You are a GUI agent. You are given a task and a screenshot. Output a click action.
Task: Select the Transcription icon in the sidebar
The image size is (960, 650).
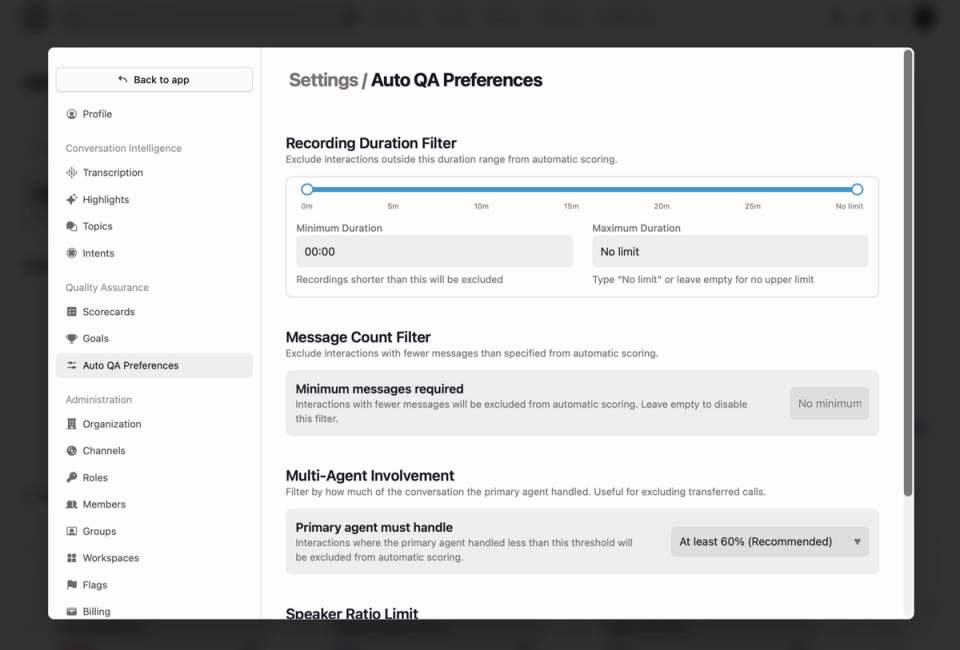point(70,172)
